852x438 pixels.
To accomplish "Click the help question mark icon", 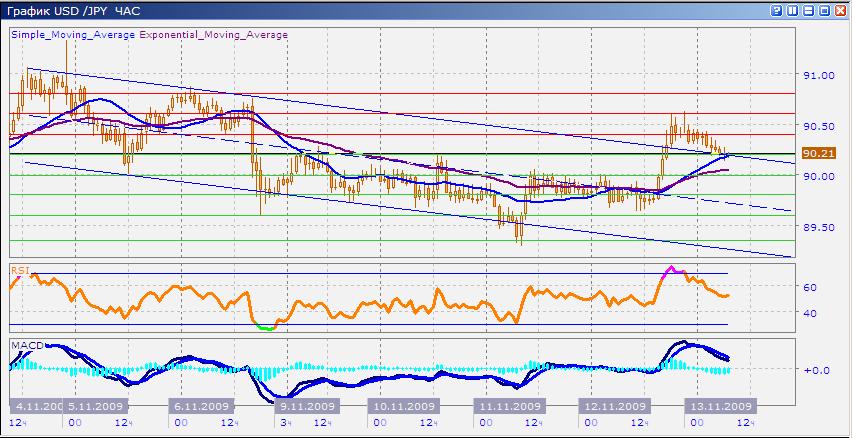I will [x=777, y=11].
